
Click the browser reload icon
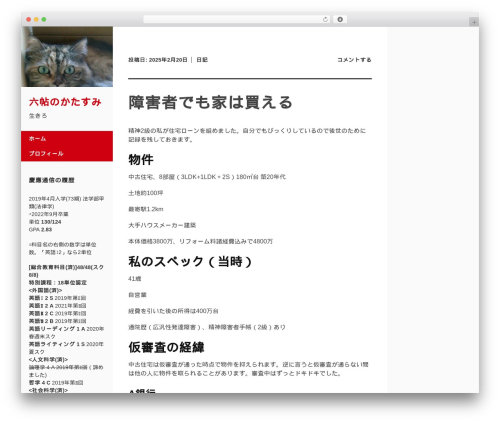point(325,19)
